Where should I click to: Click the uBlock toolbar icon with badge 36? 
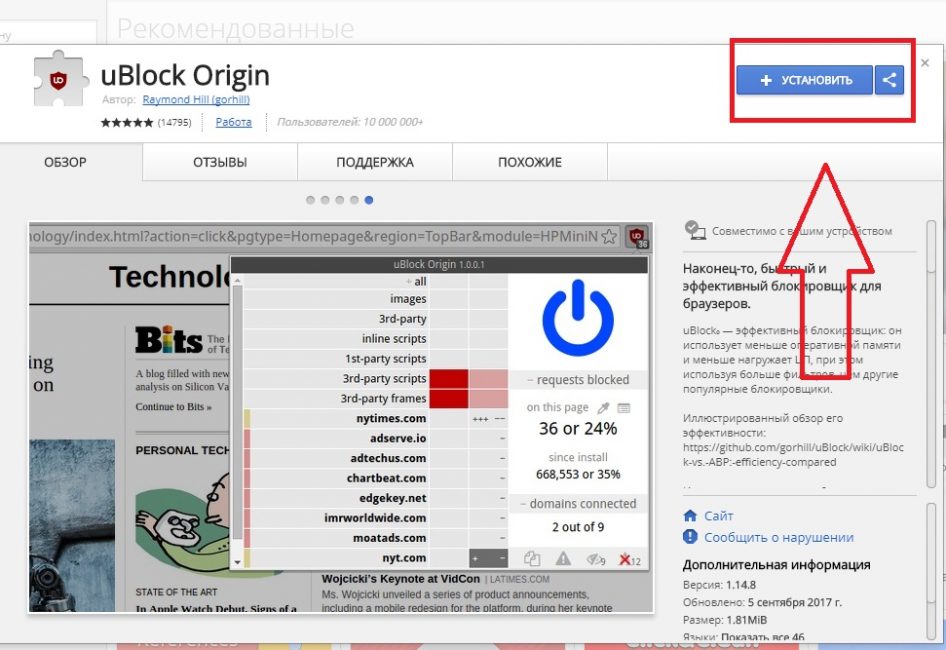pyautogui.click(x=636, y=237)
